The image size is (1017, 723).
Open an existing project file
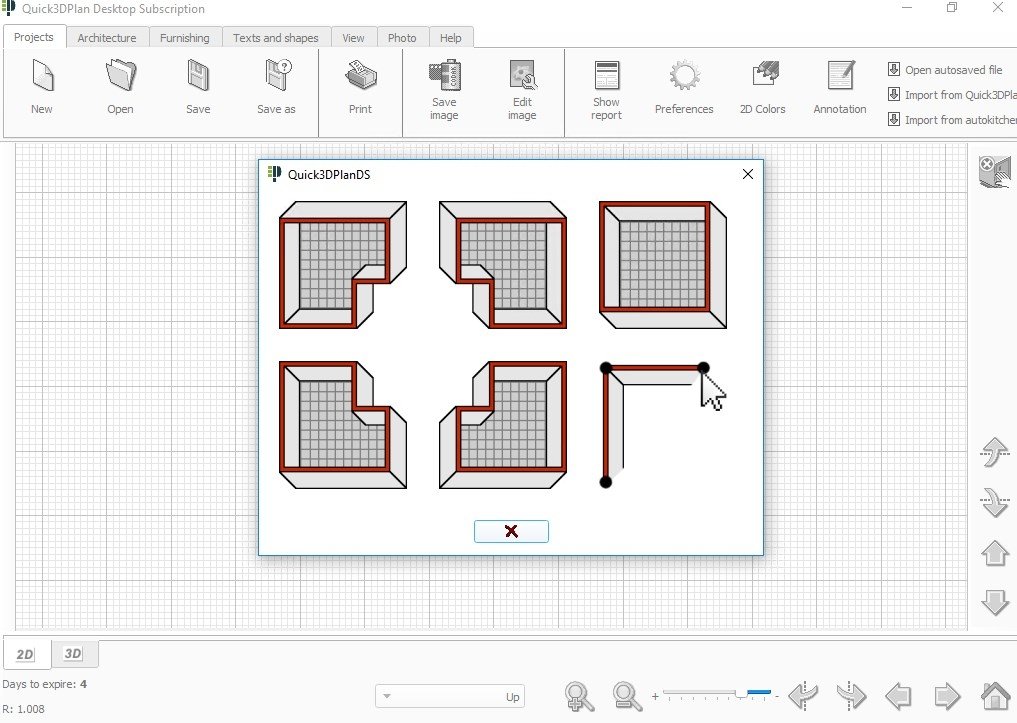tap(121, 87)
